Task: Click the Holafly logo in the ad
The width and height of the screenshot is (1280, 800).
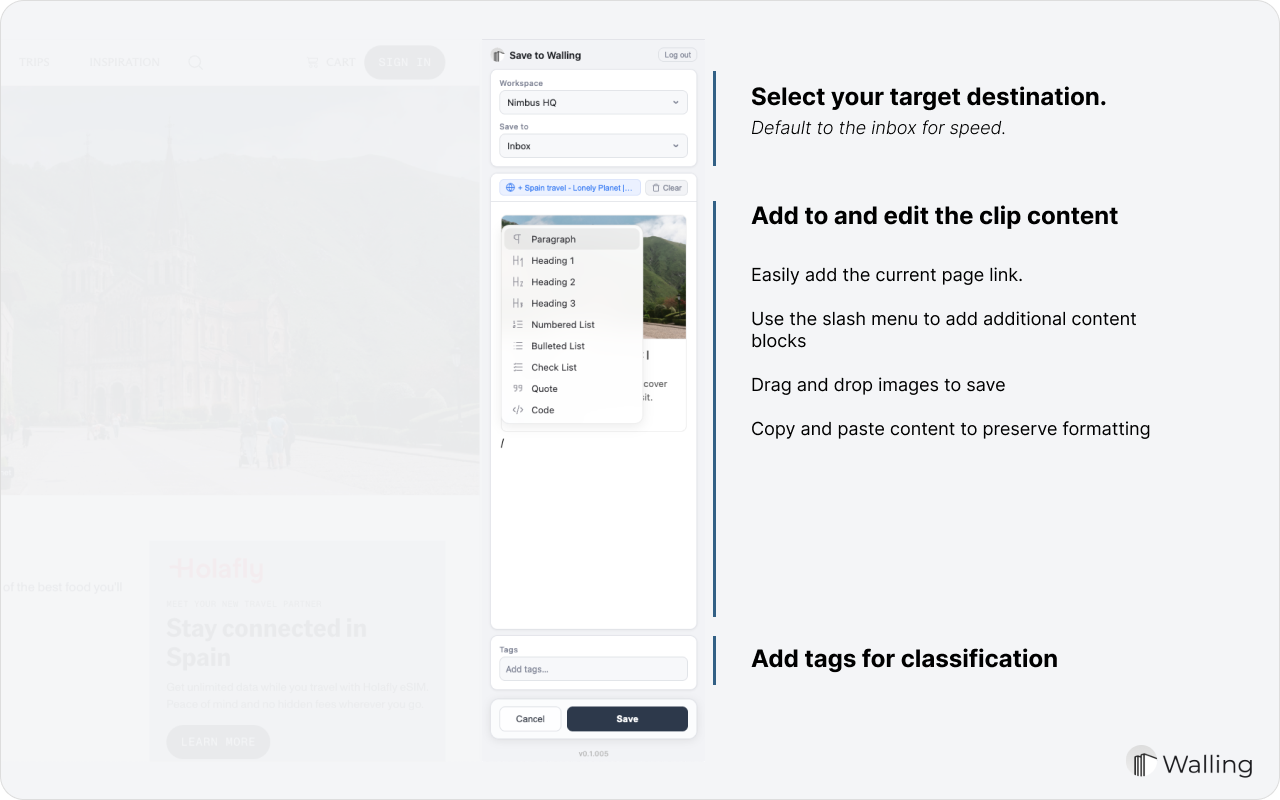Action: tap(217, 570)
